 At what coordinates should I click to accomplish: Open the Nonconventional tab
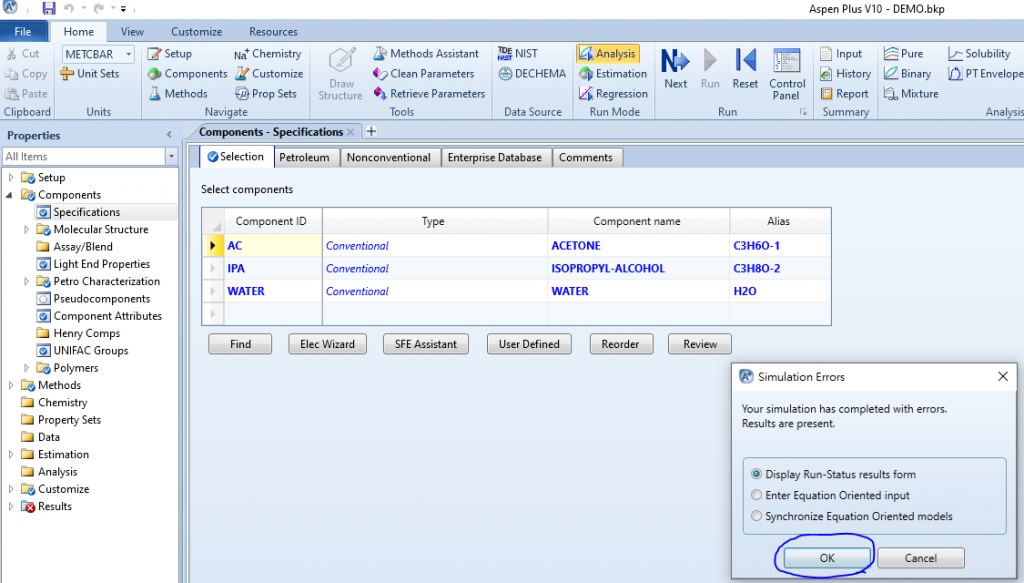pos(389,157)
